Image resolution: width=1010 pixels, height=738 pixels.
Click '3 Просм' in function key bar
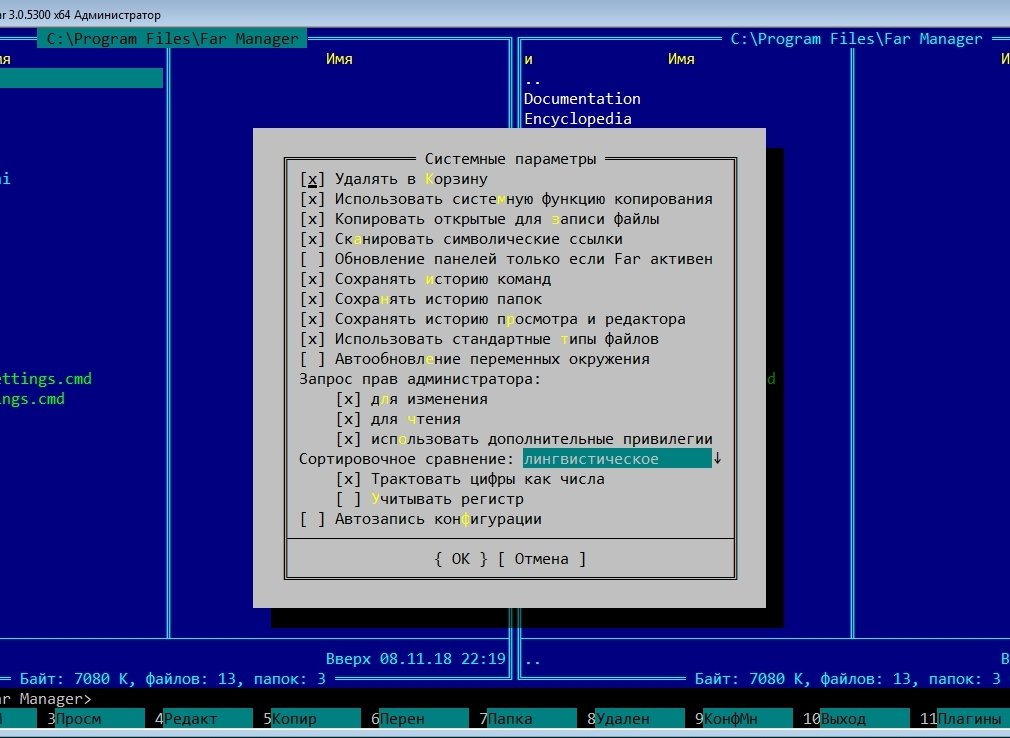click(x=95, y=718)
